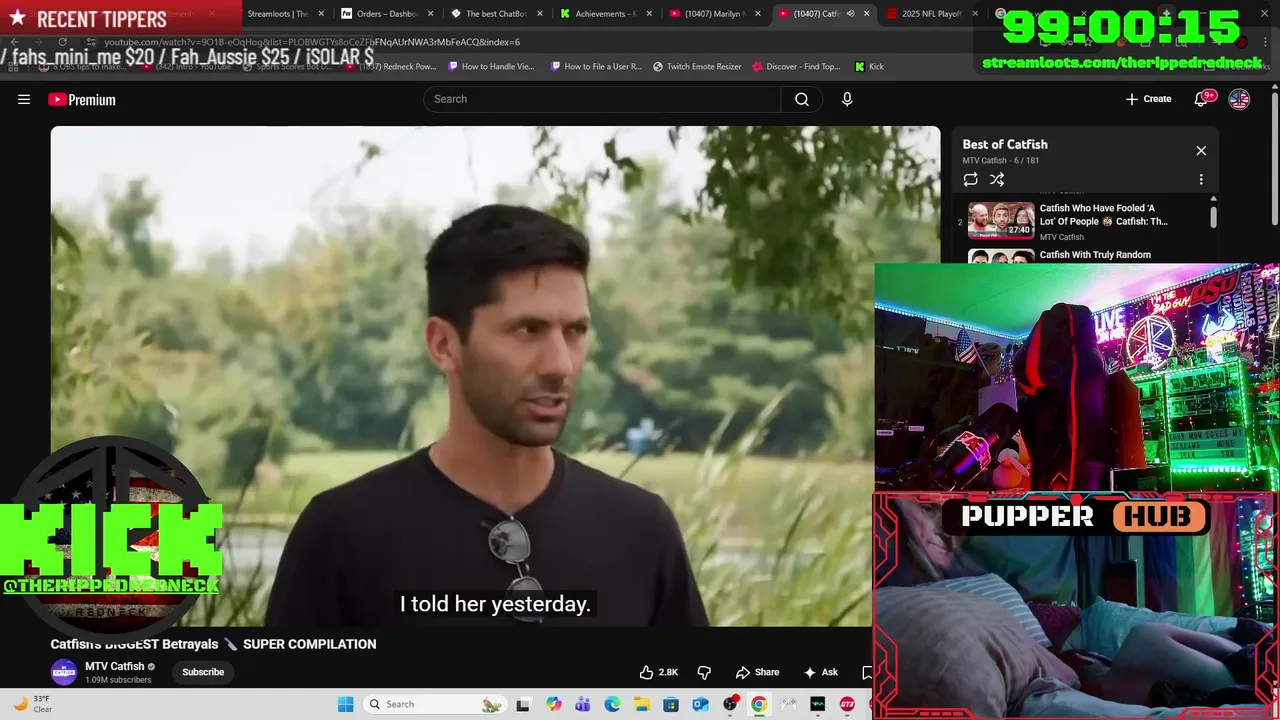Start voice search with the microphone
The height and width of the screenshot is (720, 1280).
847,99
